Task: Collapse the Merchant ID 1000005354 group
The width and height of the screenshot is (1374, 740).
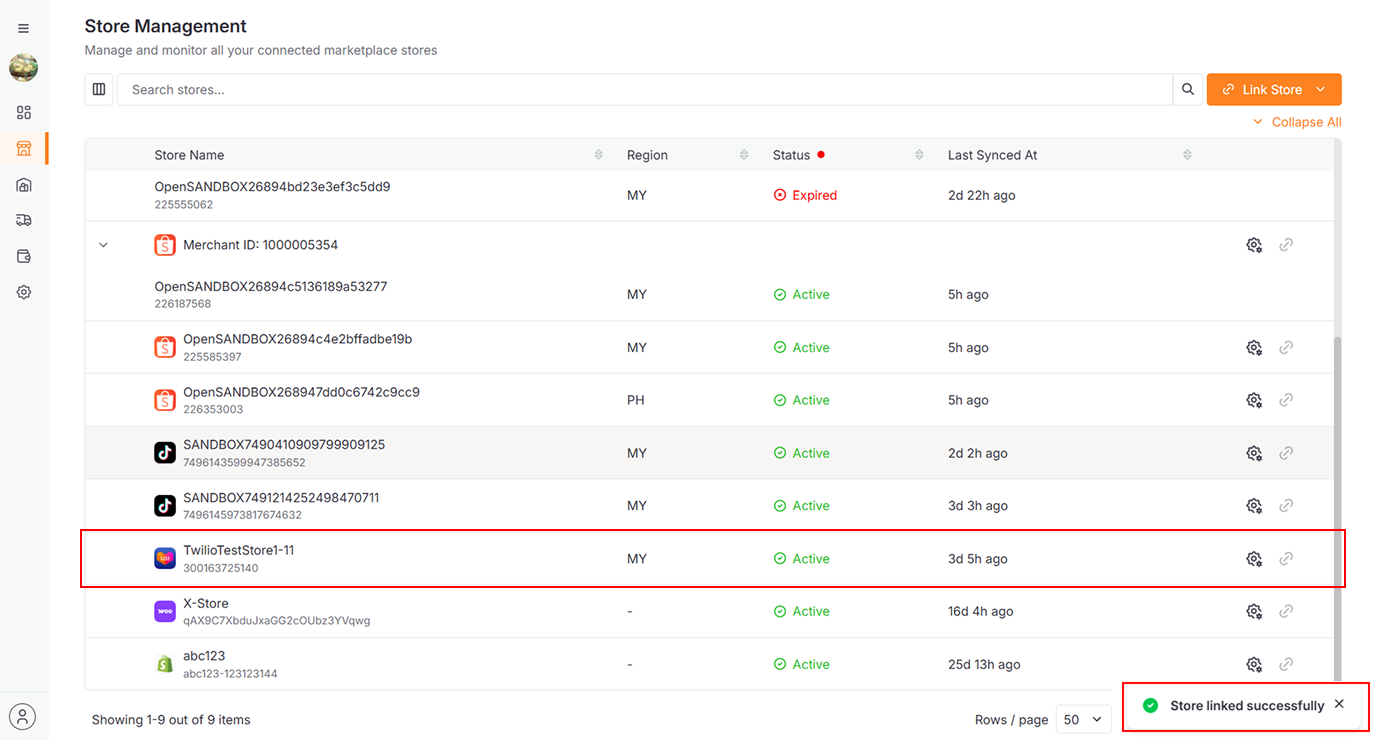Action: [103, 245]
